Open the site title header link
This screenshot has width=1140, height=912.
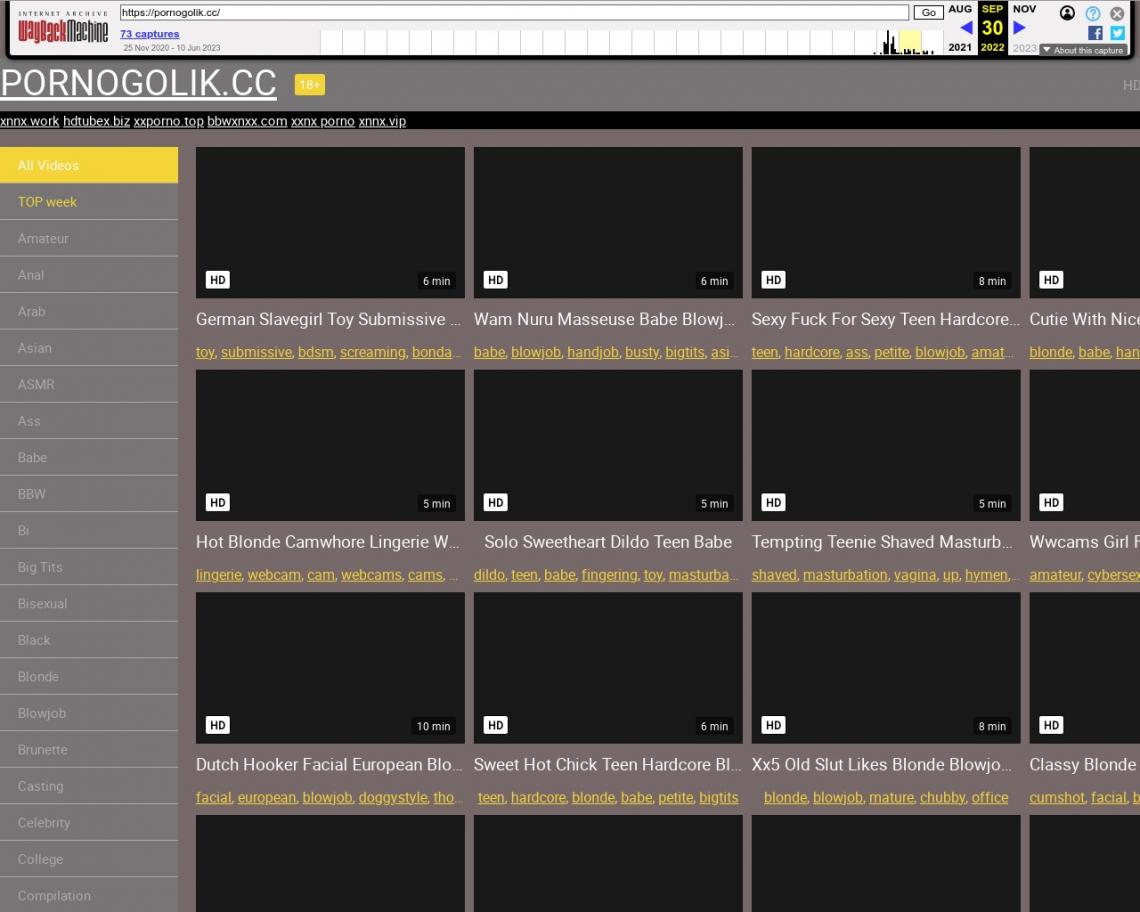[138, 83]
